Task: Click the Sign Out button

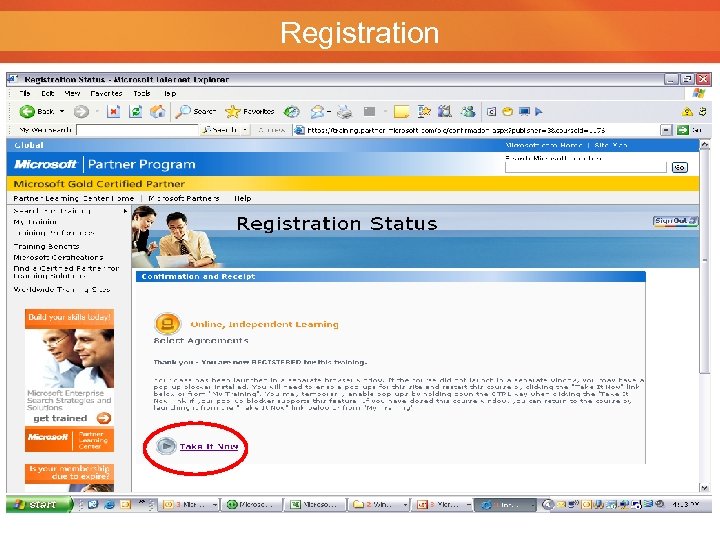Action: coord(675,221)
